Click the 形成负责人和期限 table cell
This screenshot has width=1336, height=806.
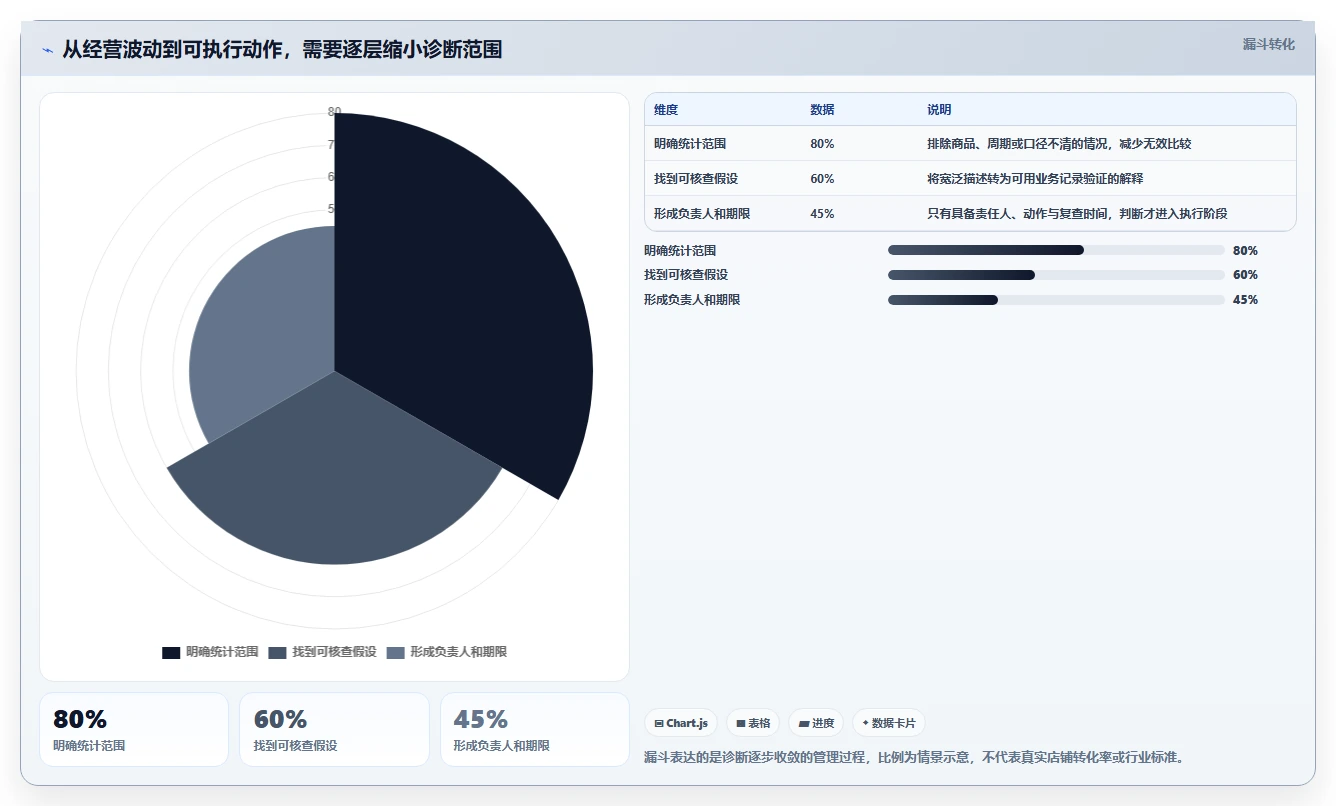point(703,214)
